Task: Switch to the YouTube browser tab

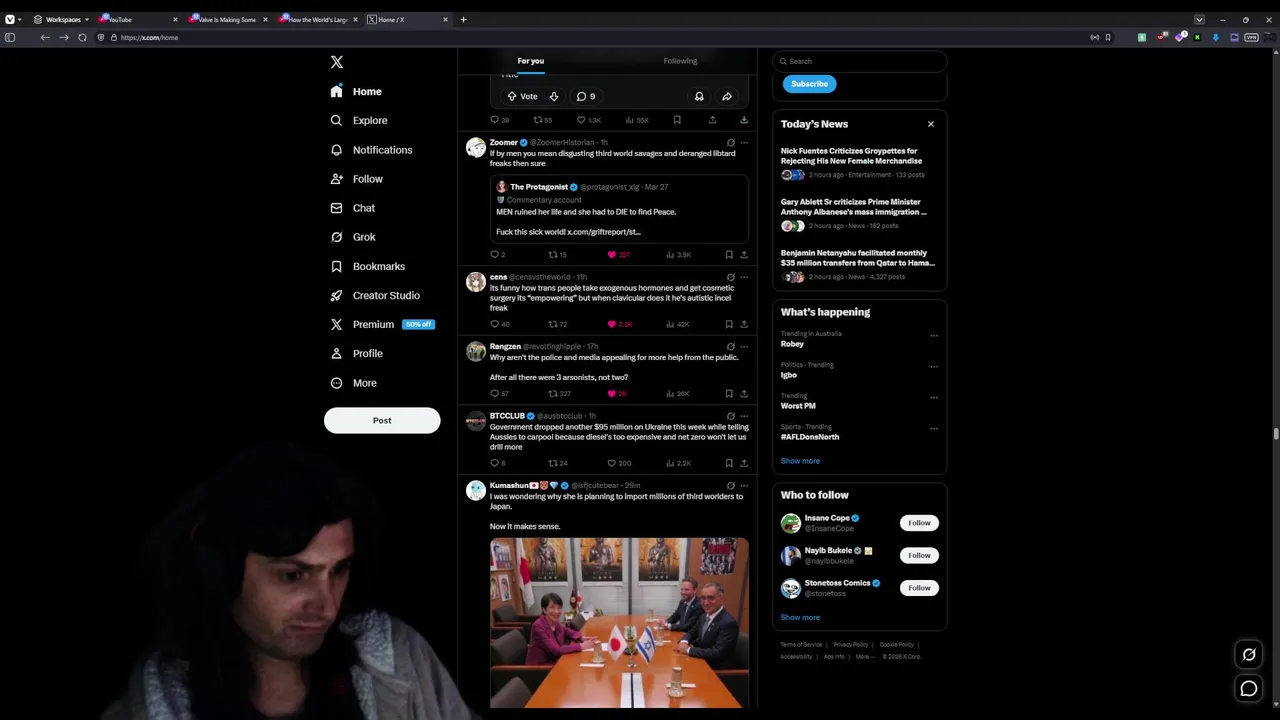Action: pos(138,19)
